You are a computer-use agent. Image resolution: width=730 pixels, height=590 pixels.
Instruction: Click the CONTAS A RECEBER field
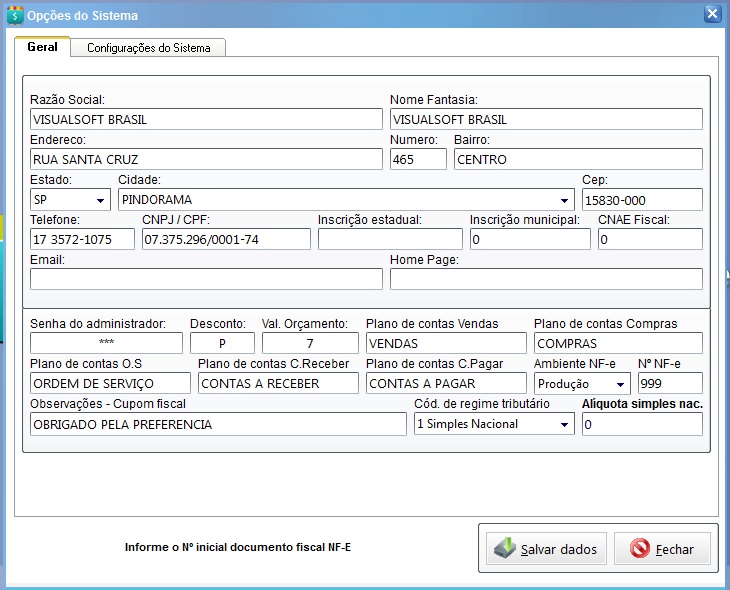pyautogui.click(x=278, y=383)
